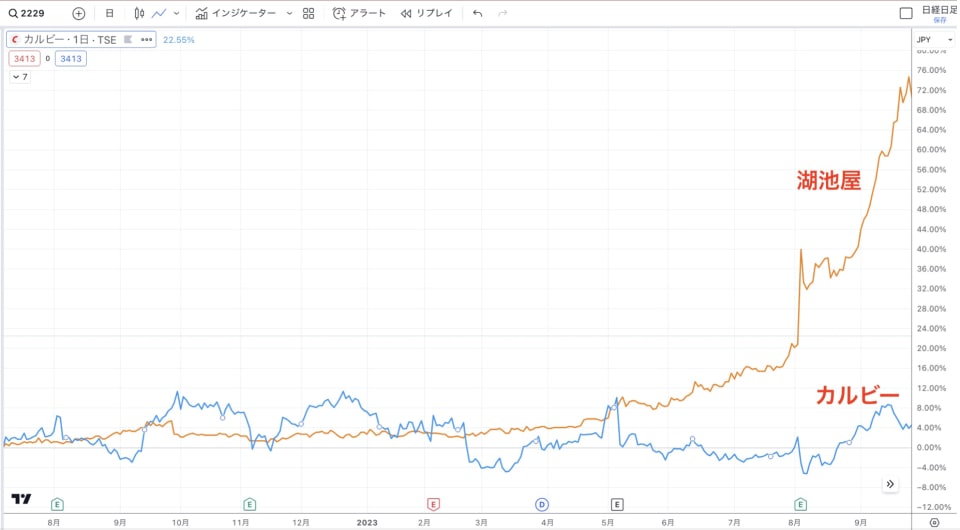960x530 pixels.
Task: Choose the line chart type icon
Action: 159,13
